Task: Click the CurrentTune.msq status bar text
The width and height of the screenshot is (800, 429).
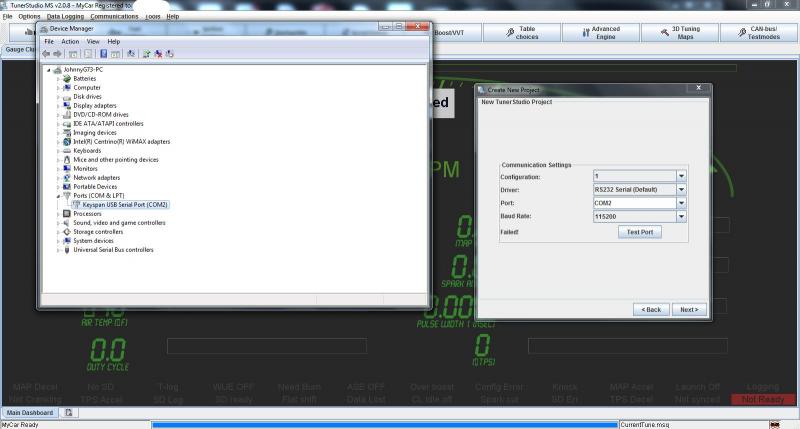Action: point(644,425)
